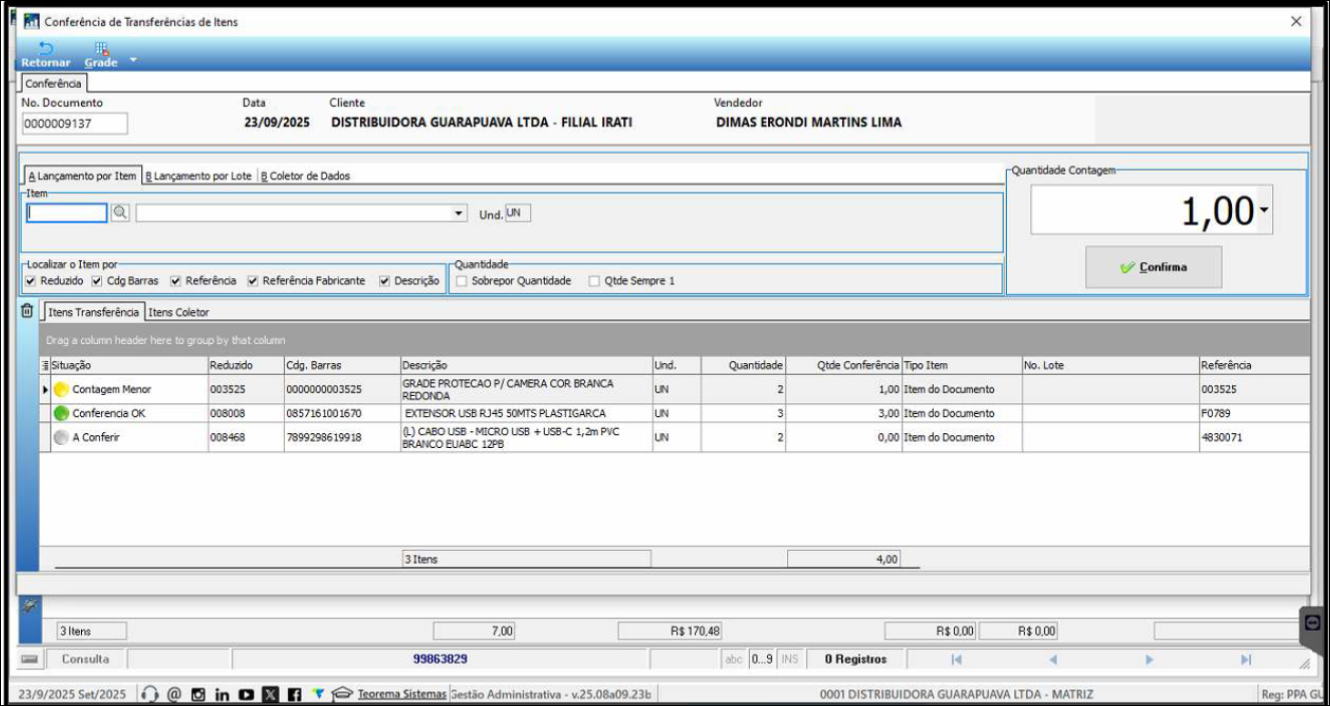Click the No. Documento input field

point(75,123)
